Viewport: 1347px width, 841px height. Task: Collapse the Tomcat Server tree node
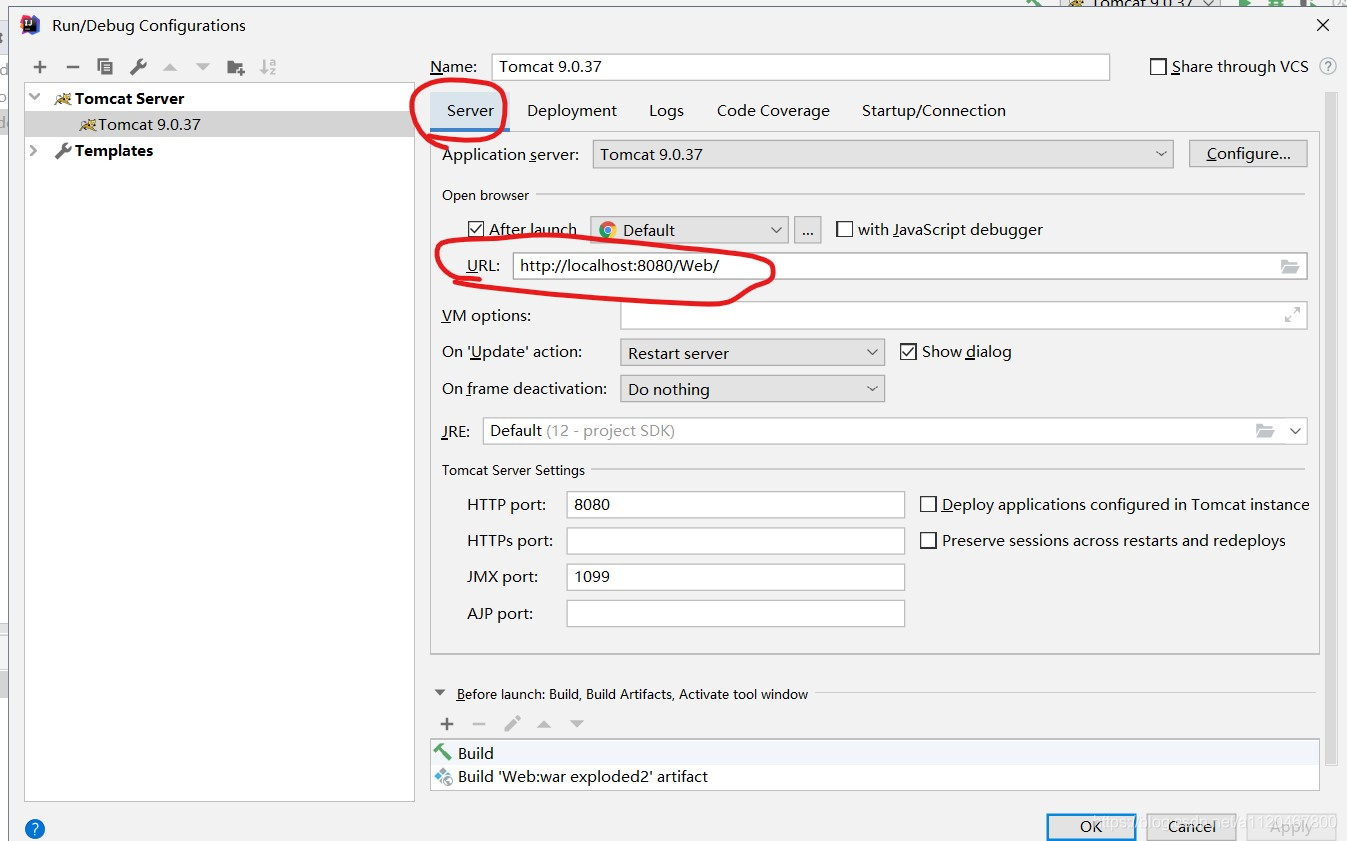(x=35, y=98)
